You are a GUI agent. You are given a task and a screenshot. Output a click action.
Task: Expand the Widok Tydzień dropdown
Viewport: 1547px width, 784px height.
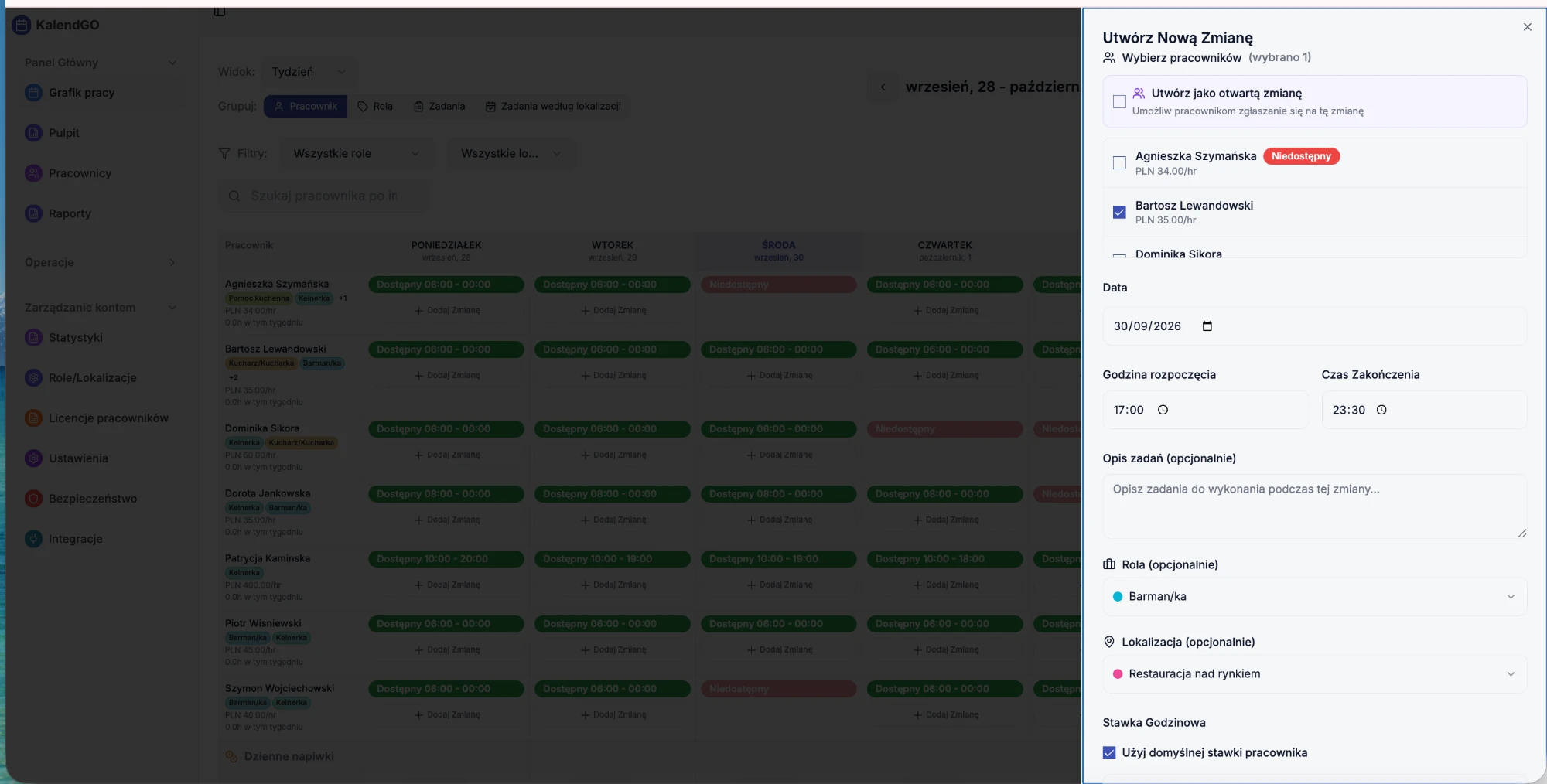coord(308,72)
